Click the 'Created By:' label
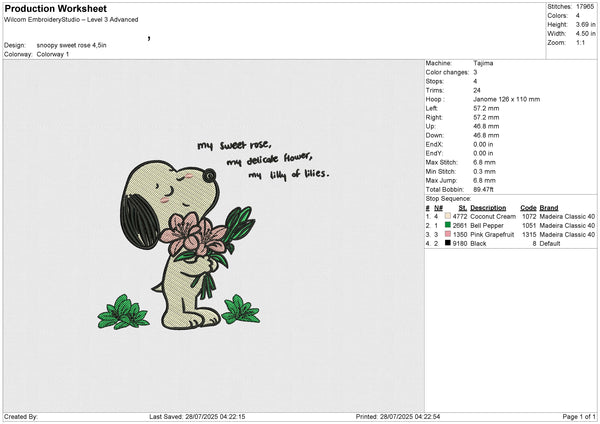Screen dimensions: 600x424 pyautogui.click(x=21, y=416)
